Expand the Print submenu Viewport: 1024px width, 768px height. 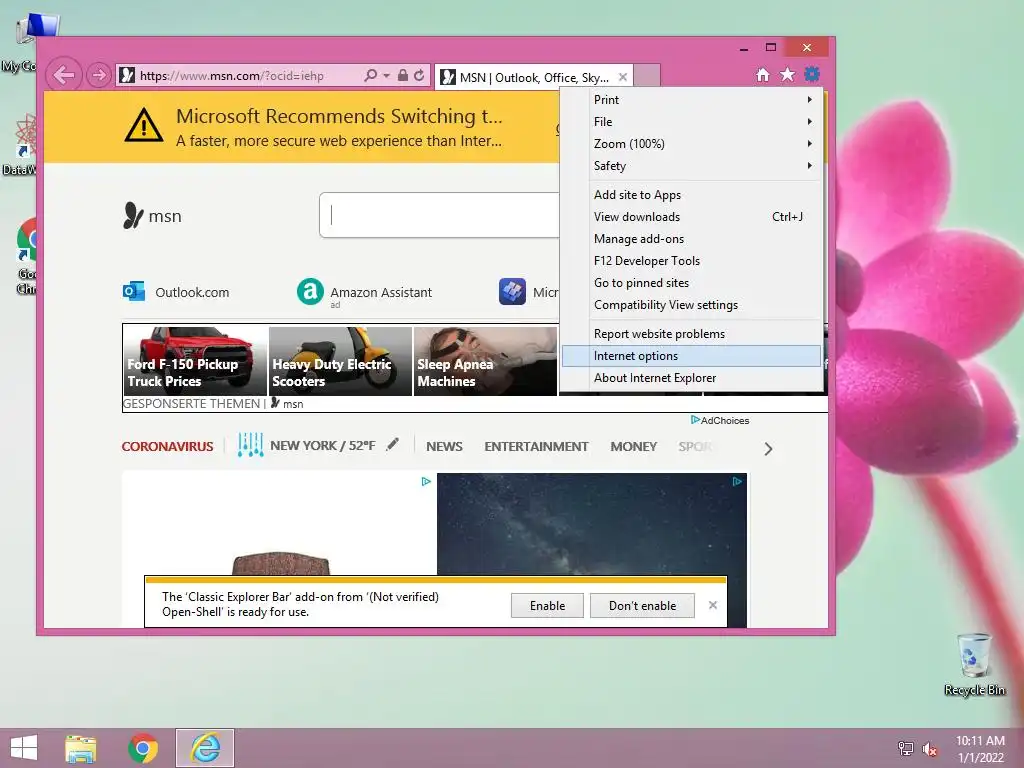point(692,100)
